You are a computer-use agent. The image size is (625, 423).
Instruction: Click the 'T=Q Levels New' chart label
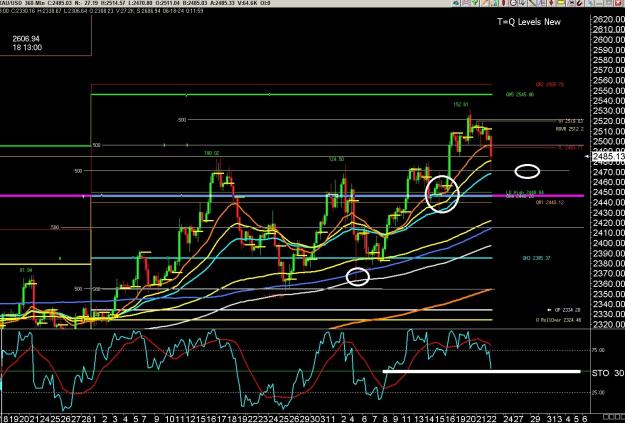[529, 22]
